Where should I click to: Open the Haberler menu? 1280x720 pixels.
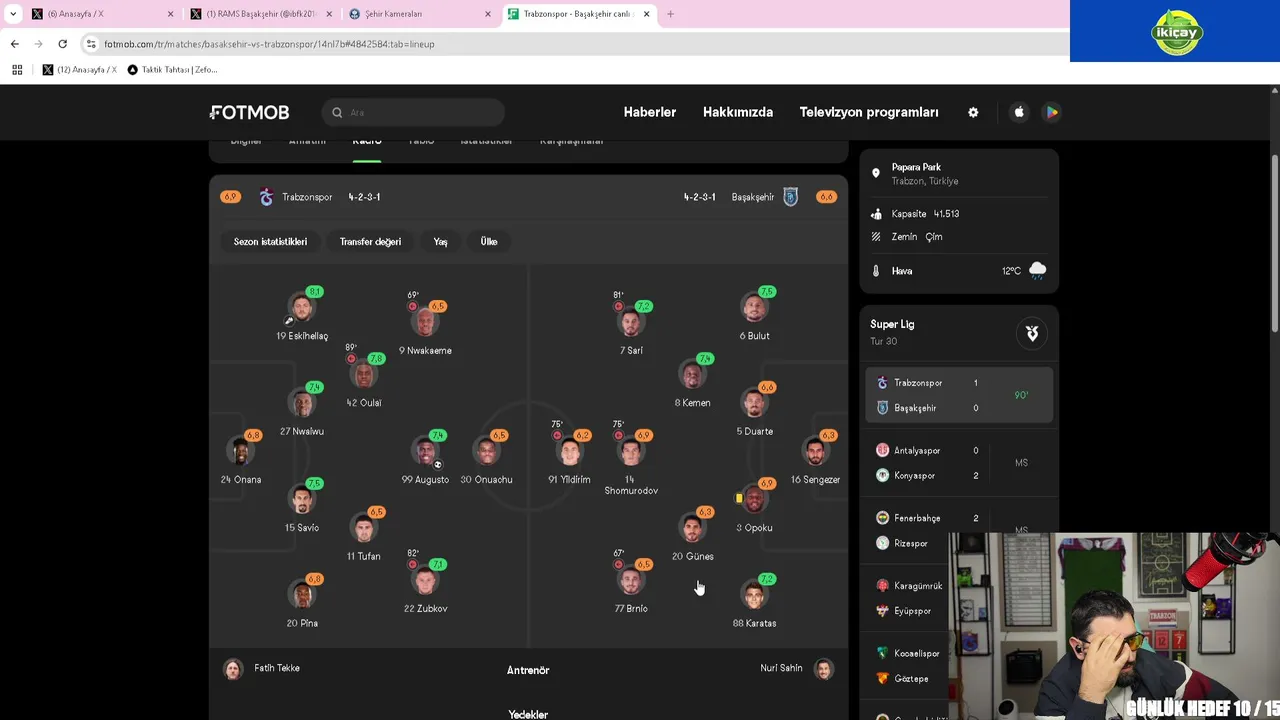point(650,112)
